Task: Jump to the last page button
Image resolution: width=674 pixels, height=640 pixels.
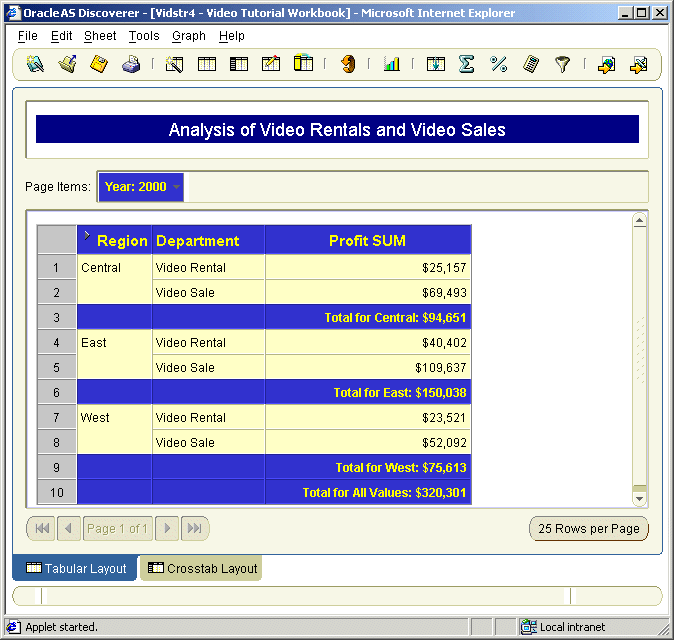Action: pyautogui.click(x=195, y=528)
